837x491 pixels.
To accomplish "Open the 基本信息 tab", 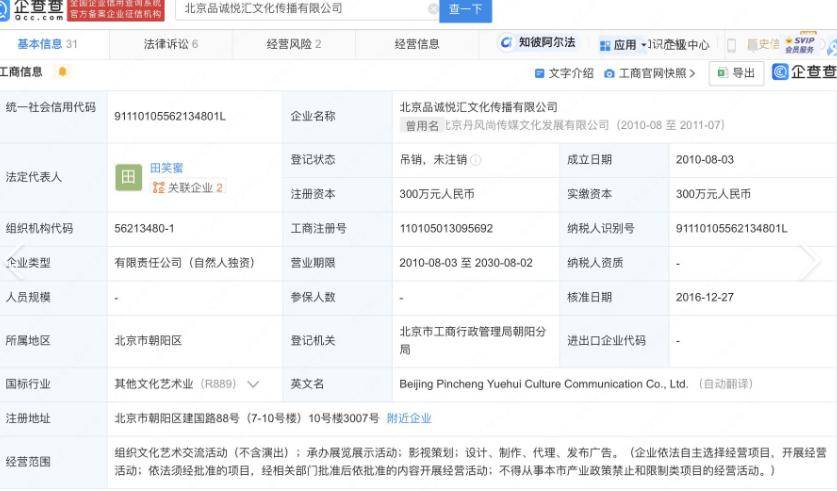I will pos(47,44).
